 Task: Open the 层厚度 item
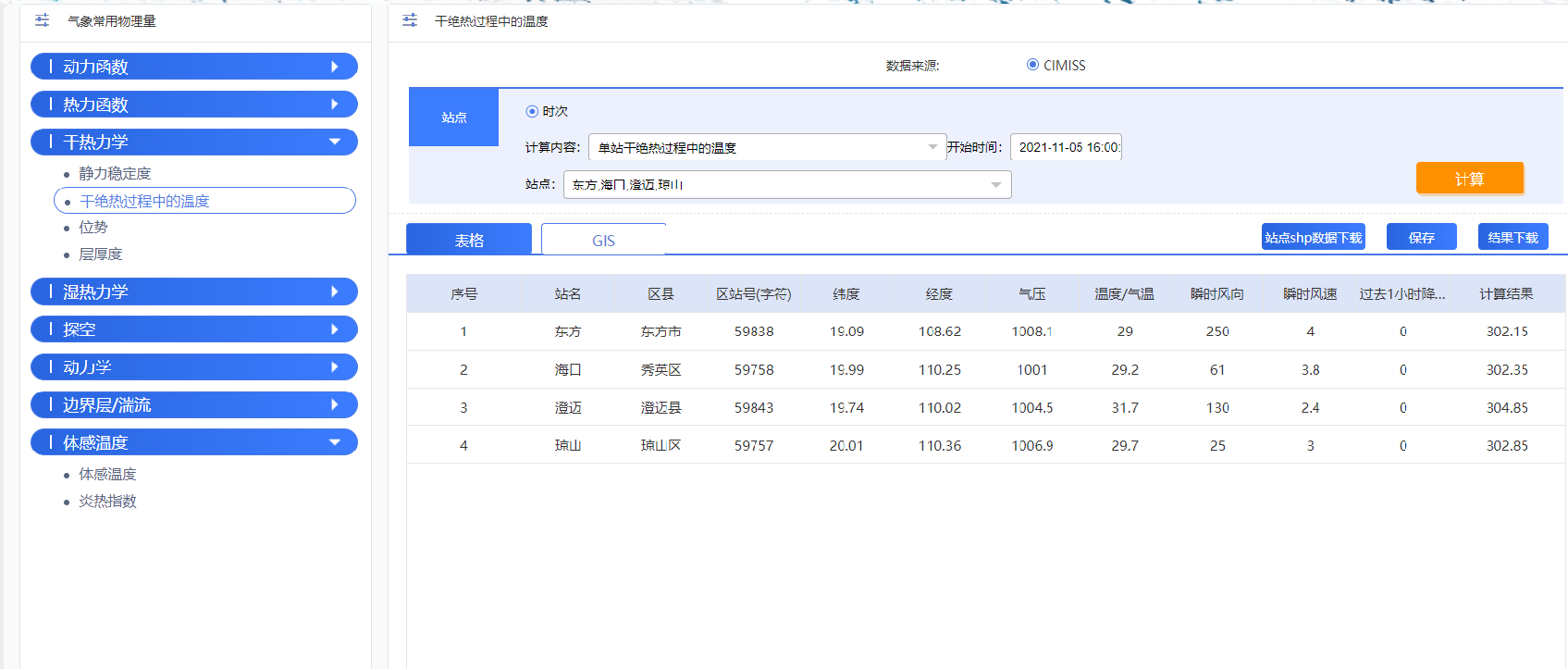pos(101,254)
